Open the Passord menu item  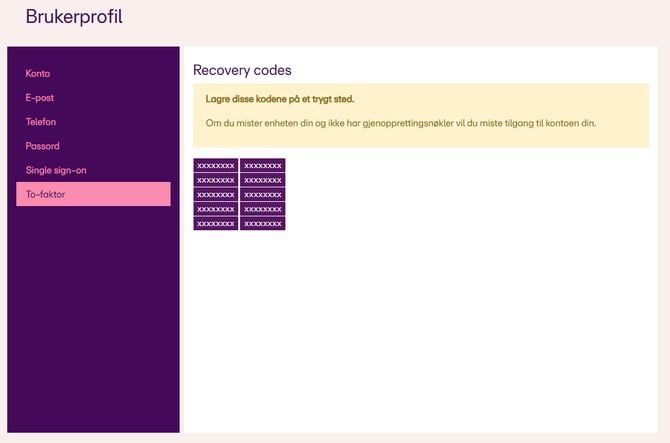(43, 146)
